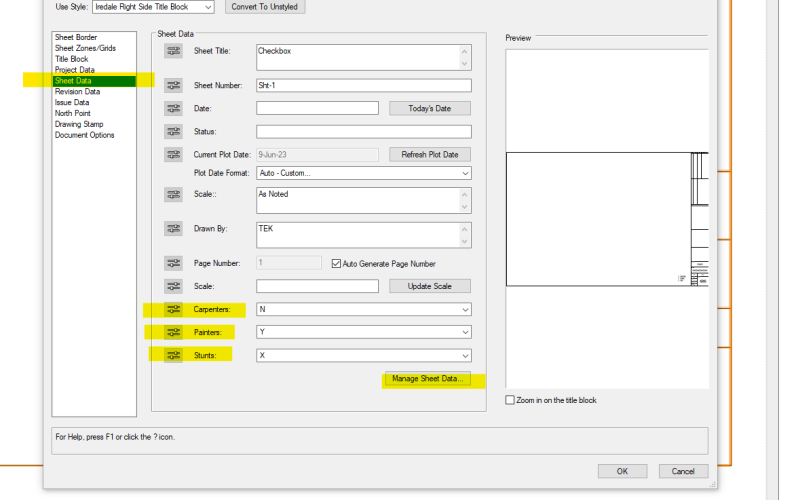Uncheck Auto Generate Page Number
The width and height of the screenshot is (796, 500).
coord(337,263)
